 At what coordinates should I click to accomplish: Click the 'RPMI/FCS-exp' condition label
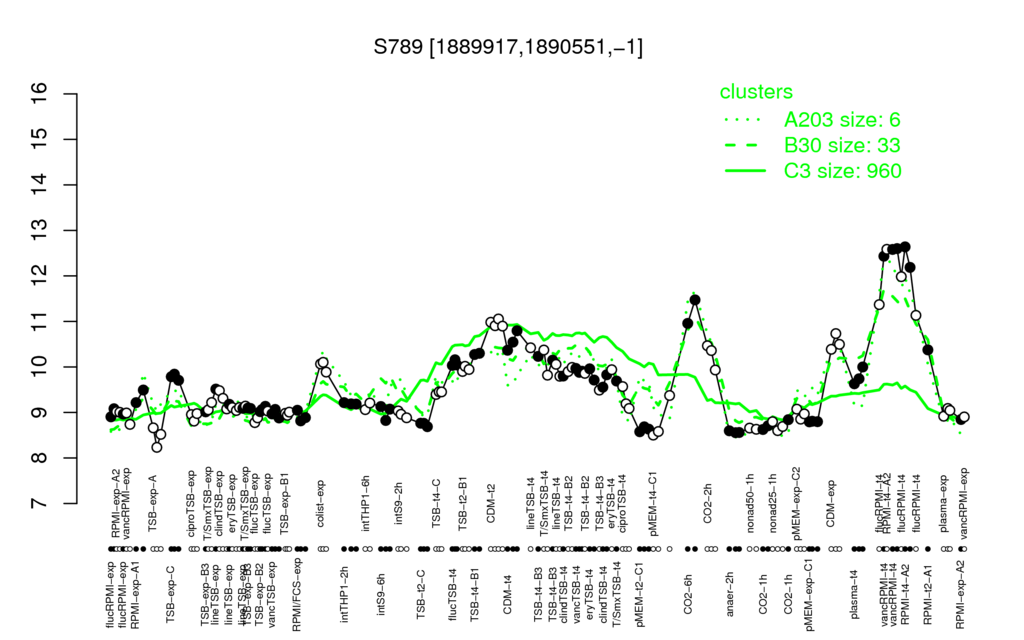pos(297,595)
